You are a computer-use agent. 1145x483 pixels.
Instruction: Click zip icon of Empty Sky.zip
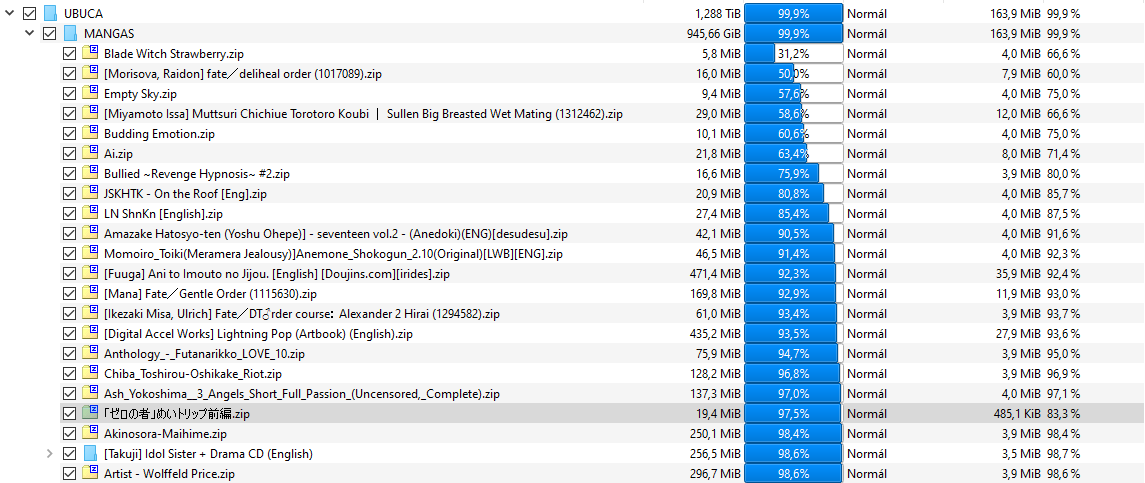coord(90,94)
